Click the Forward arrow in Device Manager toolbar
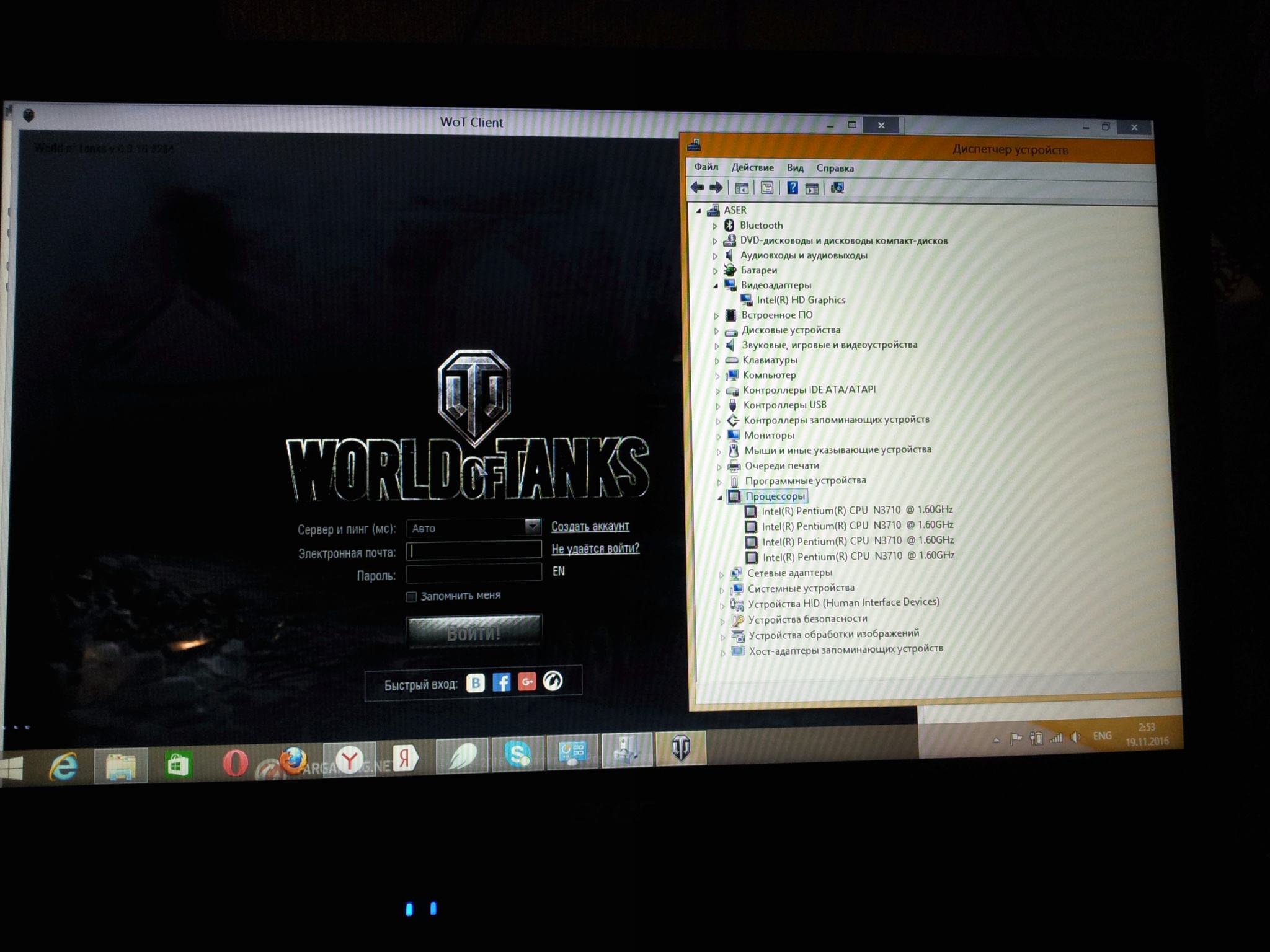This screenshot has height=952, width=1270. point(716,187)
